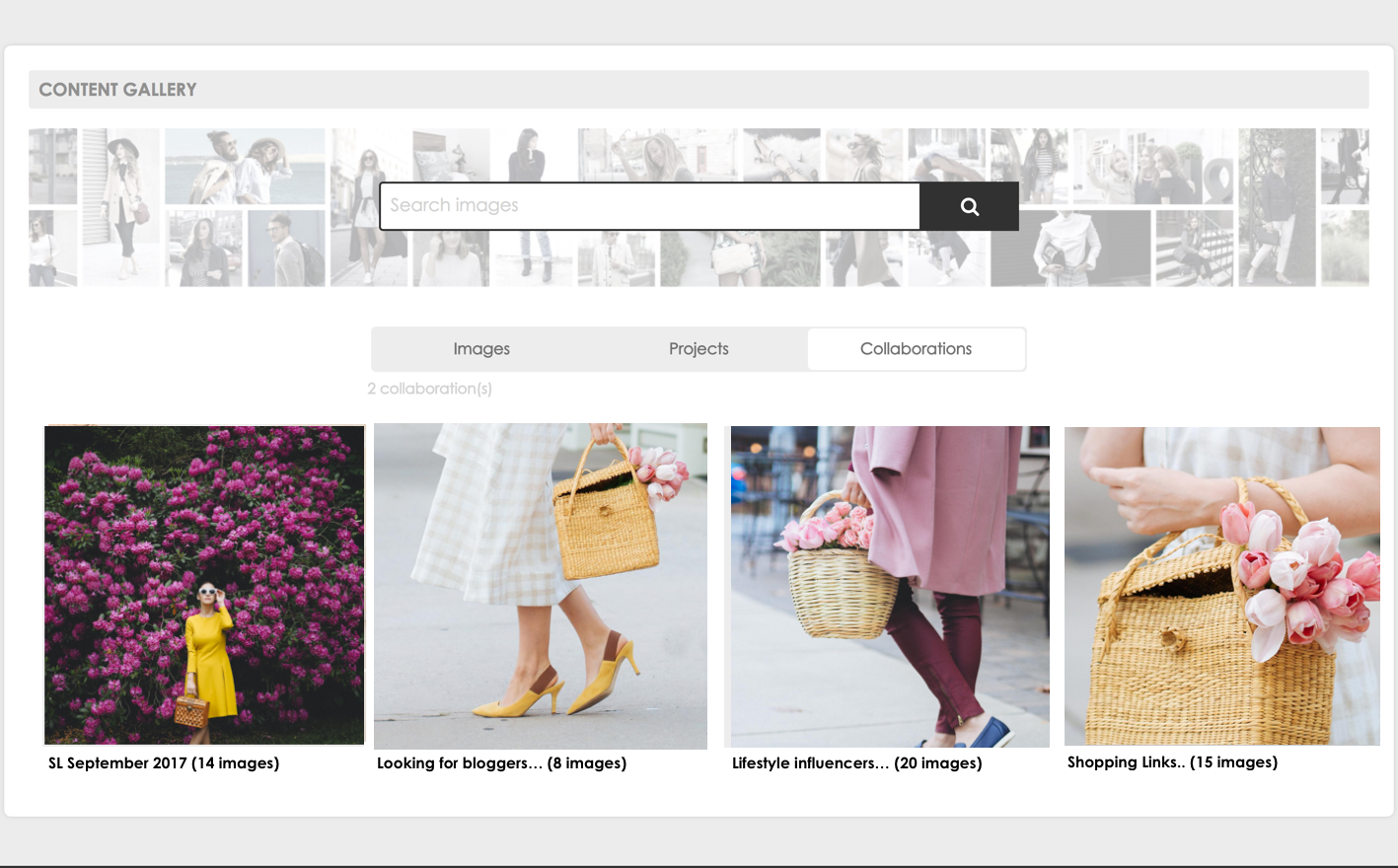The image size is (1398, 868).
Task: Click the Shopping Links.. (15 images) caption
Action: pyautogui.click(x=1172, y=762)
